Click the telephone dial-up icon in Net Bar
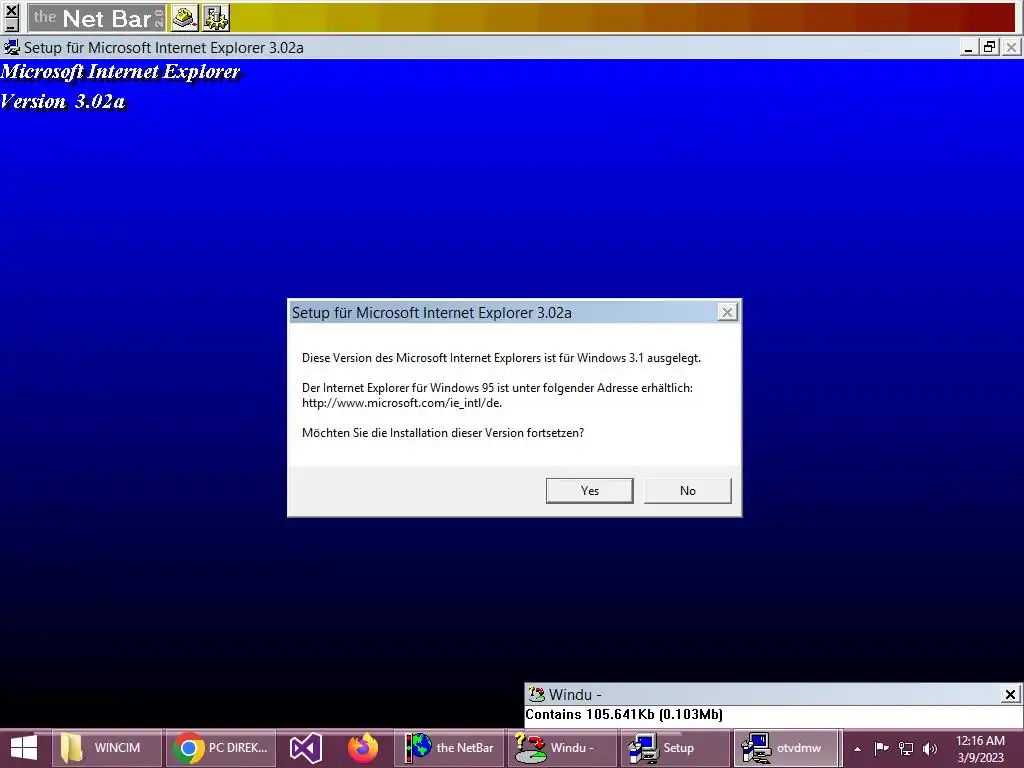The width and height of the screenshot is (1024, 768). 185,18
